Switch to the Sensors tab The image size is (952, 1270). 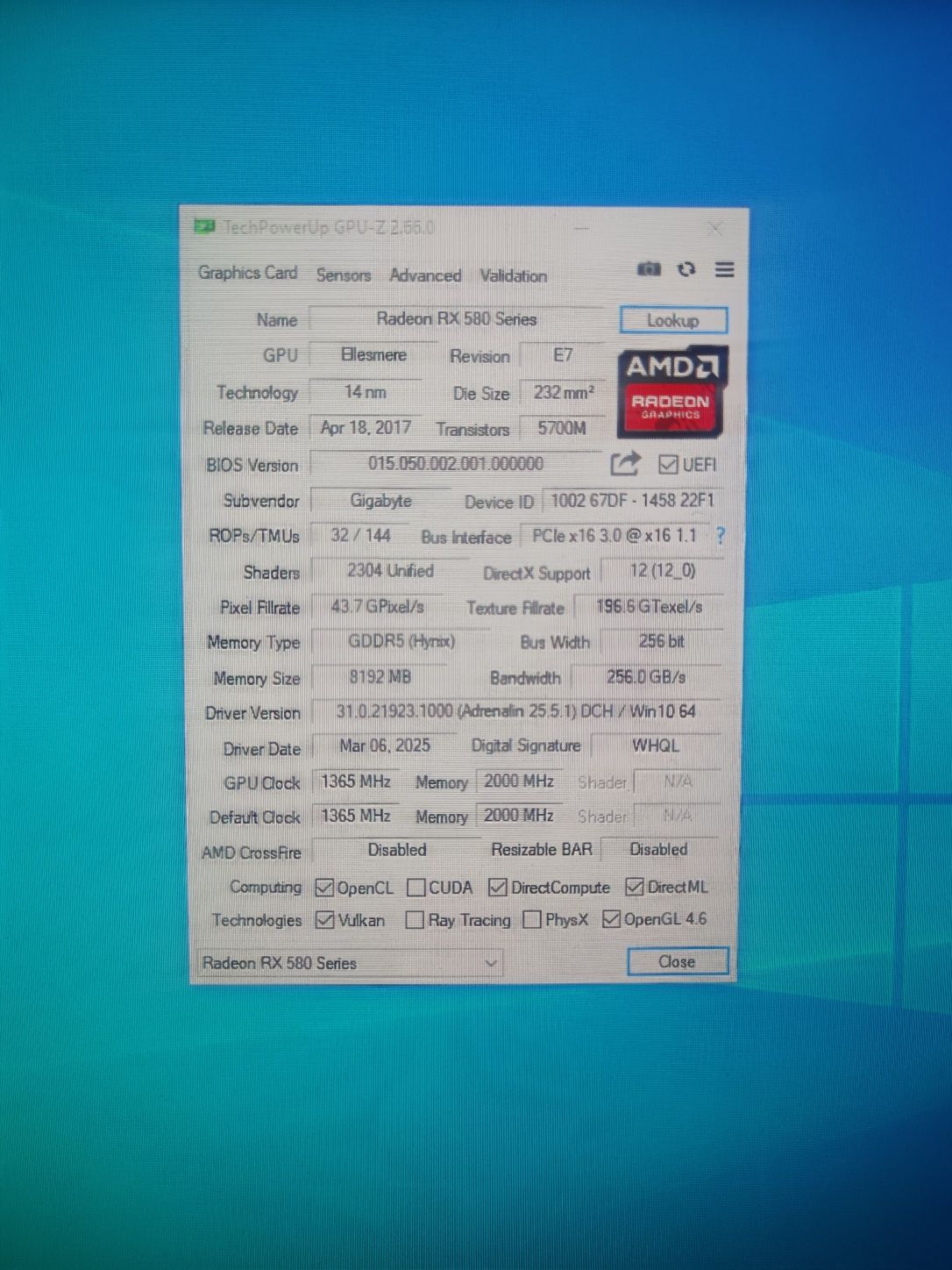point(344,275)
